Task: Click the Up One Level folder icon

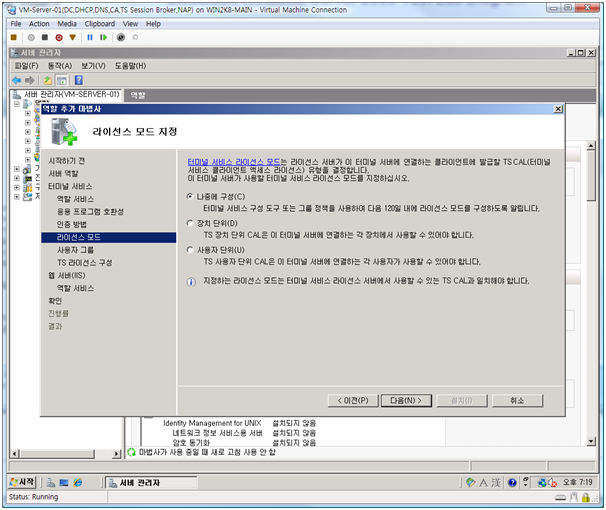Action: coord(48,80)
